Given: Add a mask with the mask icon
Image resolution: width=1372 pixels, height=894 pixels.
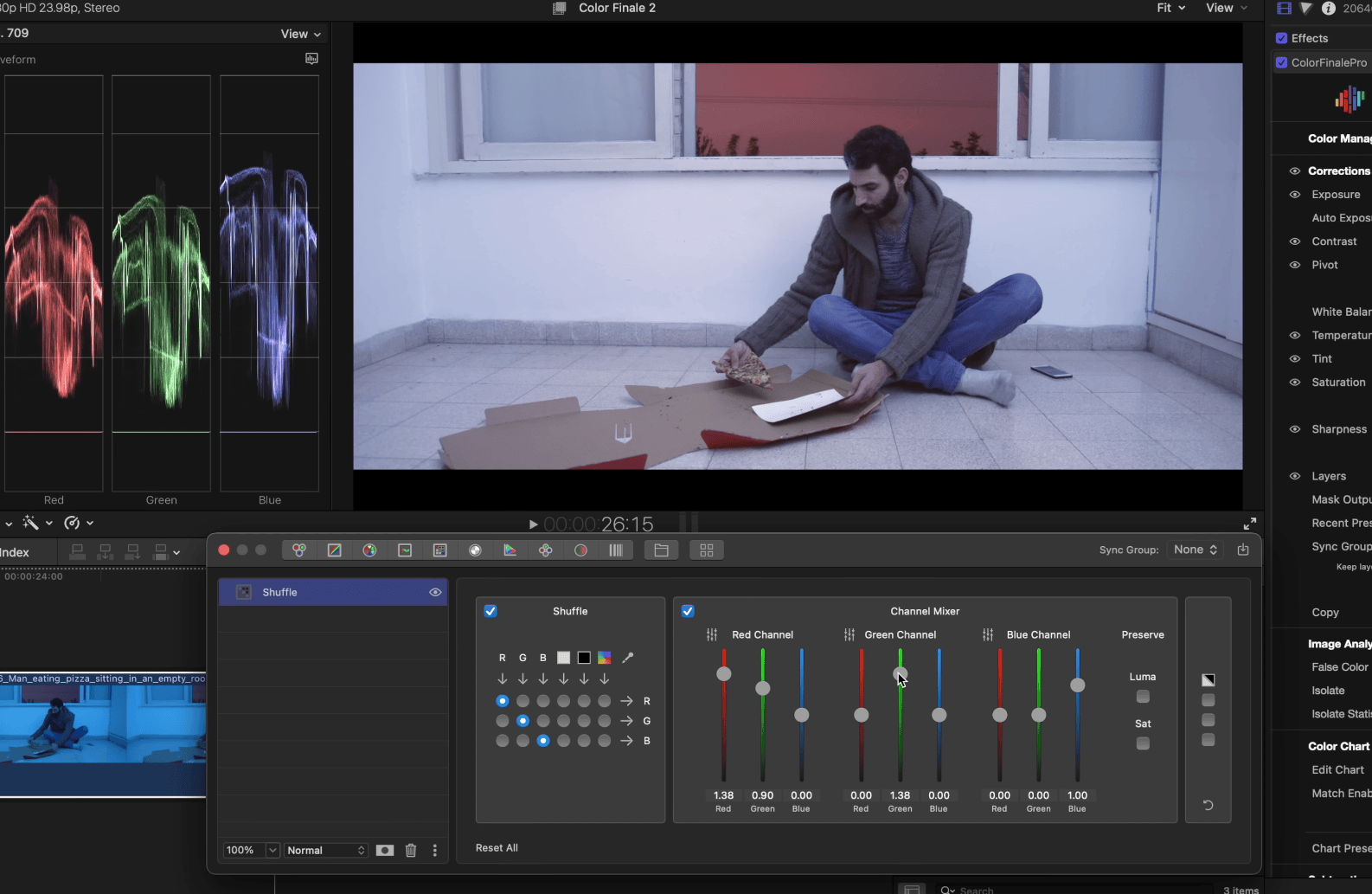Looking at the screenshot, I should pyautogui.click(x=385, y=851).
